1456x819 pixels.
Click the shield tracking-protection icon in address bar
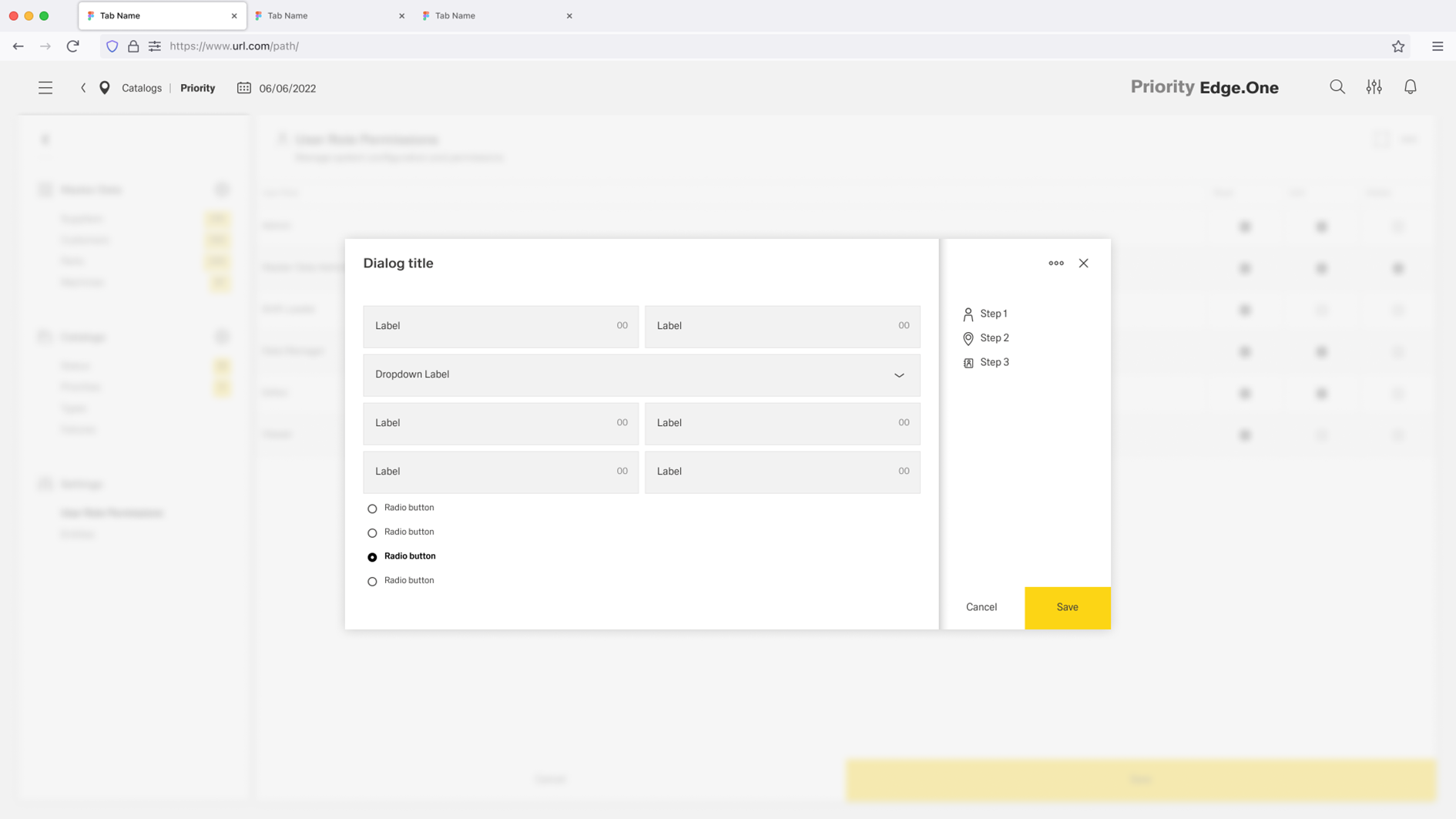pos(112,45)
